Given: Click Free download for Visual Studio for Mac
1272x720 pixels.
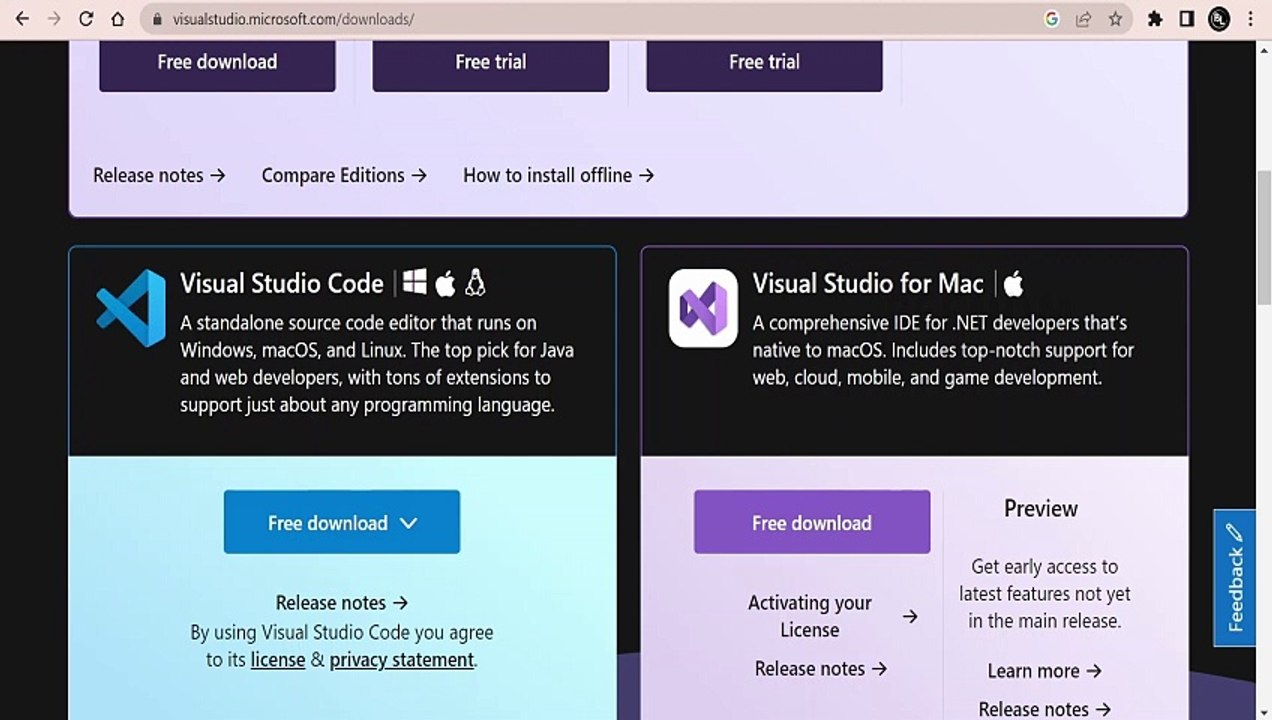Looking at the screenshot, I should (x=812, y=522).
